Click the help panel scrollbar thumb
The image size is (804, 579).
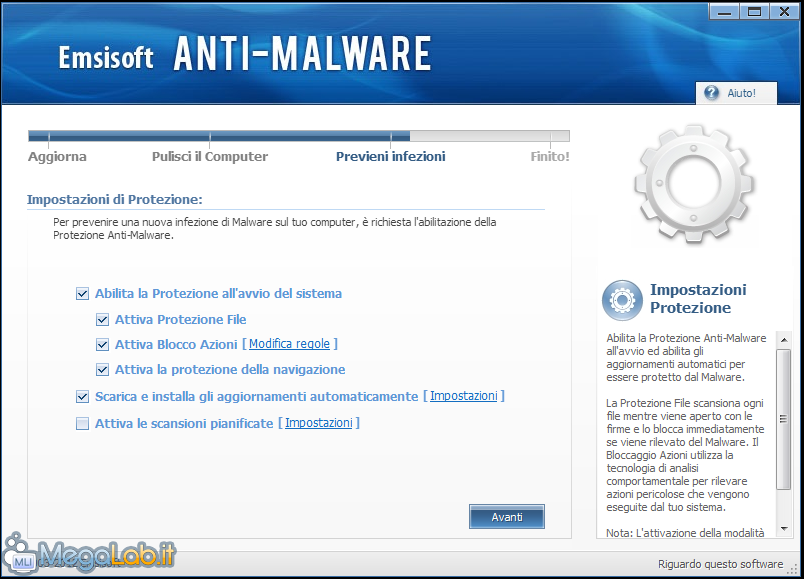click(783, 419)
